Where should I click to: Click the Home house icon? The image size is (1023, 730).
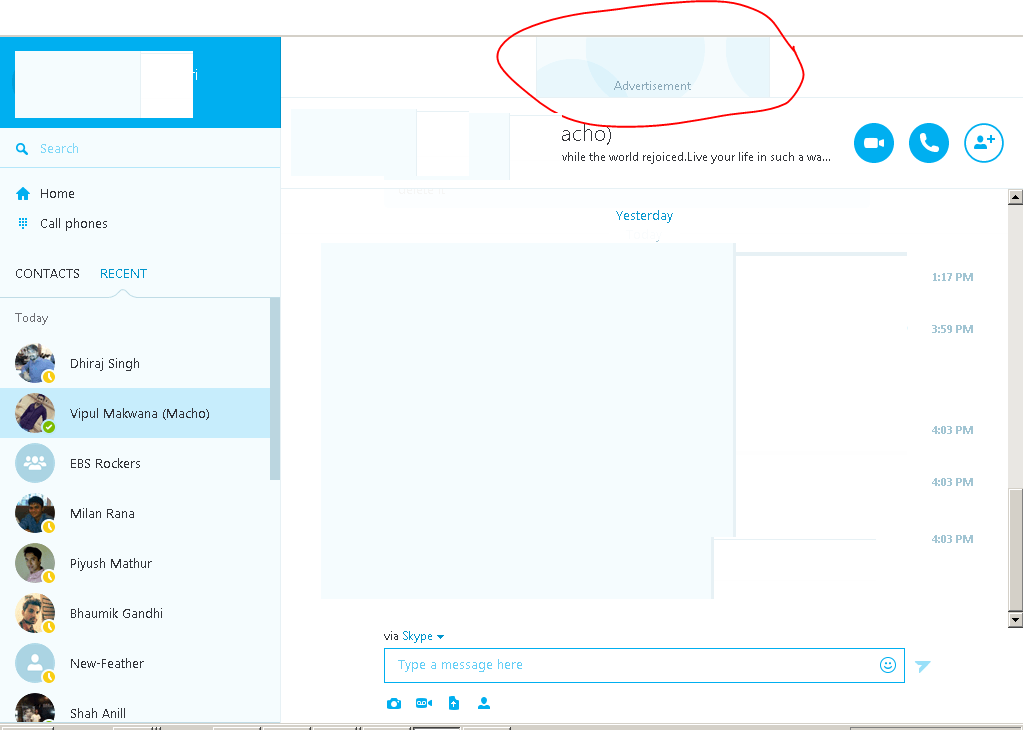pyautogui.click(x=23, y=194)
